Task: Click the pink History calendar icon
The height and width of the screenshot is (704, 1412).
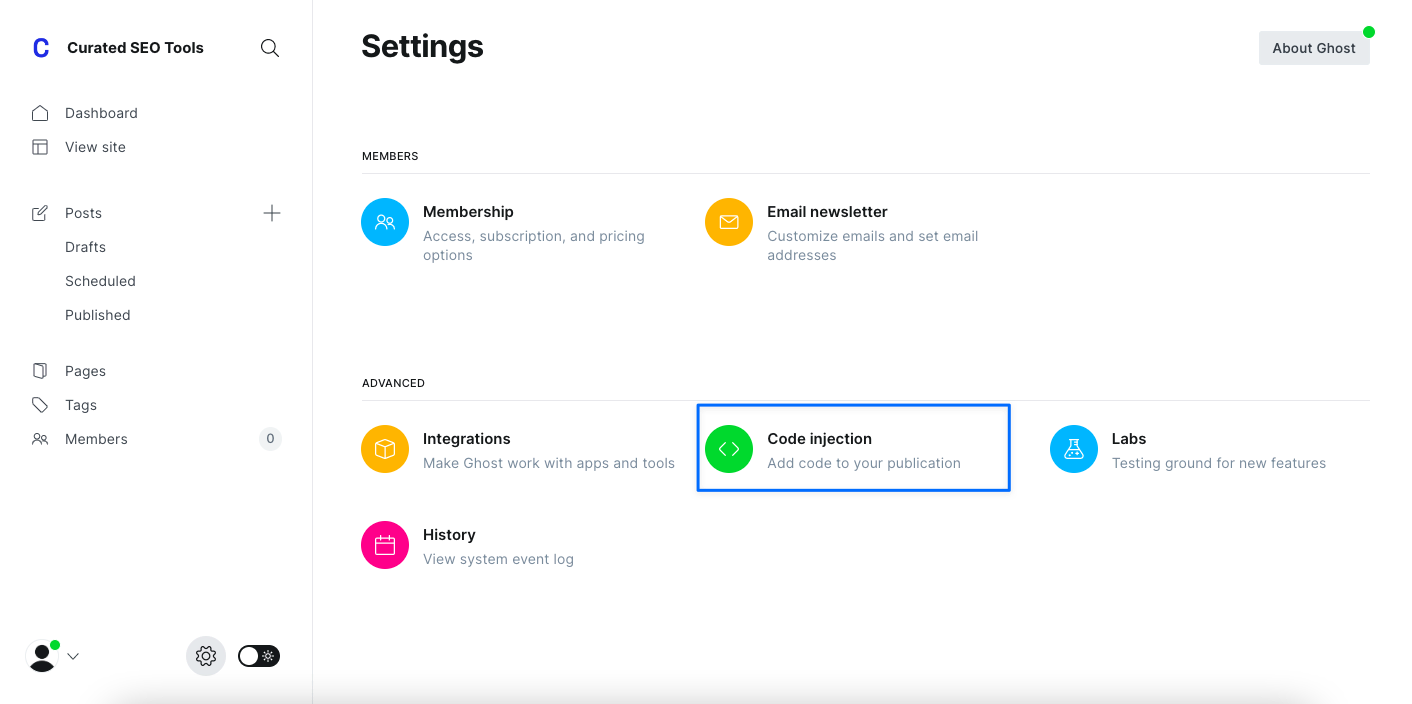Action: tap(385, 545)
